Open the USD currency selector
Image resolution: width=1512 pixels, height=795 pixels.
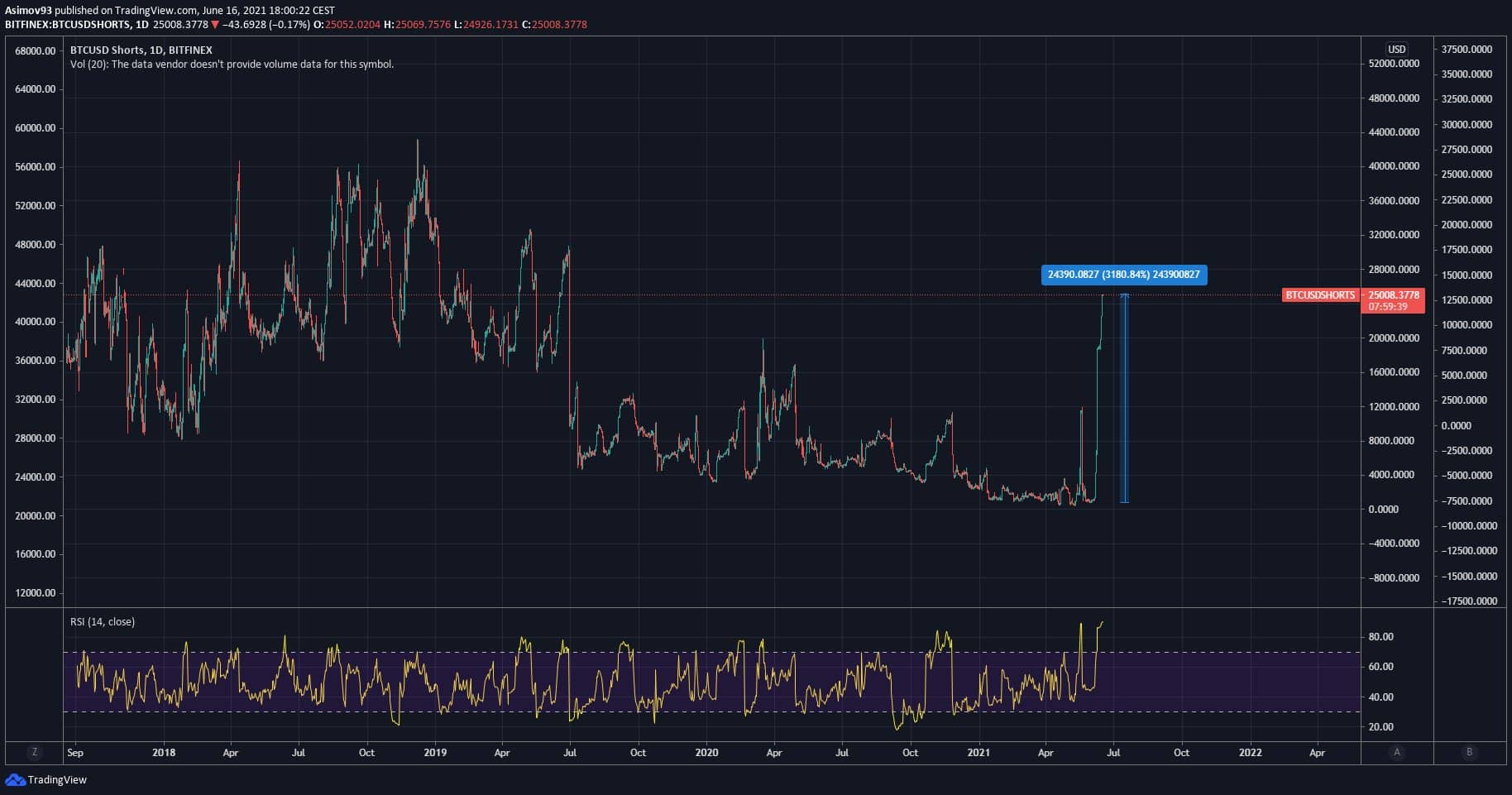1397,49
